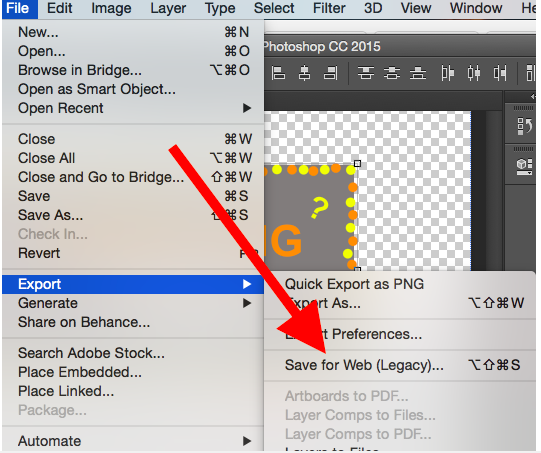Screen dimensions: 541x453
Task: Choose Save from File menu
Action: pyautogui.click(x=133, y=196)
